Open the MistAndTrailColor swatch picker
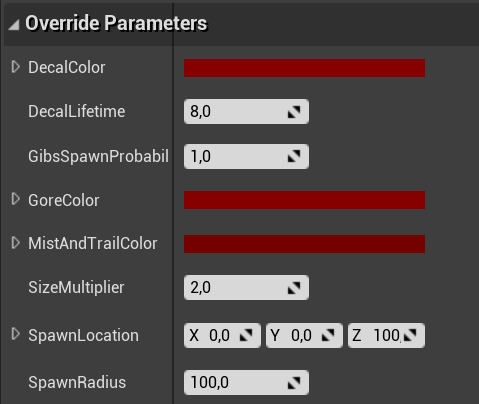The width and height of the screenshot is (479, 404). (304, 244)
